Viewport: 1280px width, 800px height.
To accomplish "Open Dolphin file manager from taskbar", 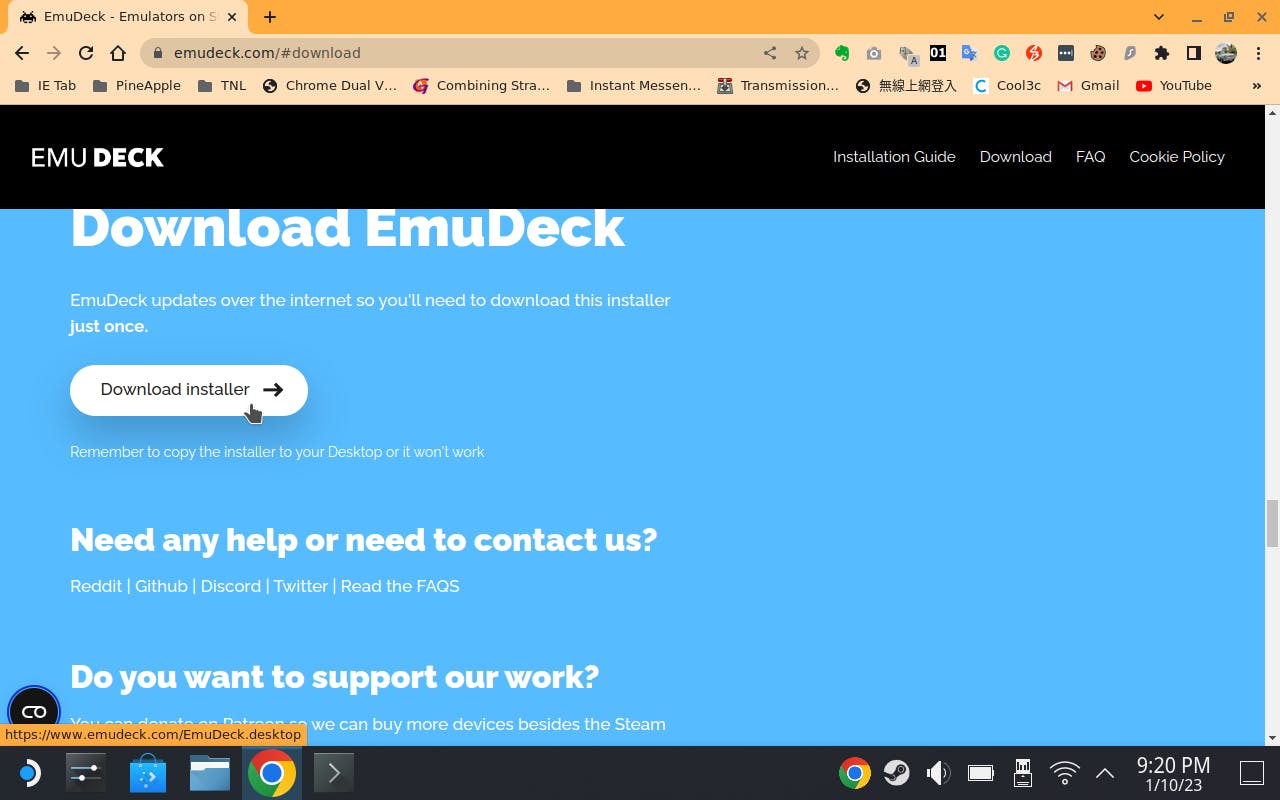I will [x=210, y=773].
